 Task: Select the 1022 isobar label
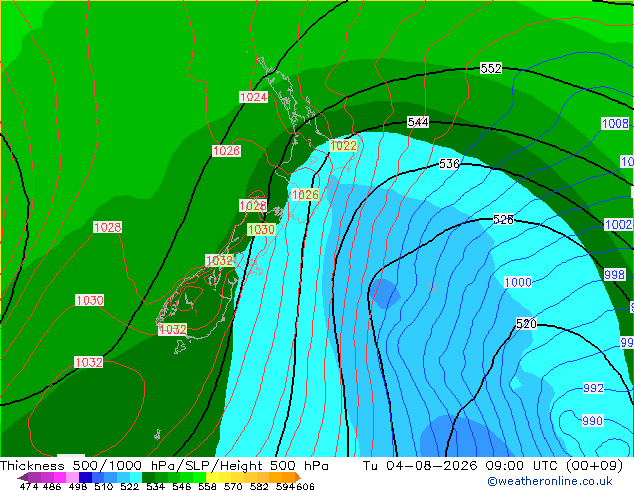[x=343, y=146]
